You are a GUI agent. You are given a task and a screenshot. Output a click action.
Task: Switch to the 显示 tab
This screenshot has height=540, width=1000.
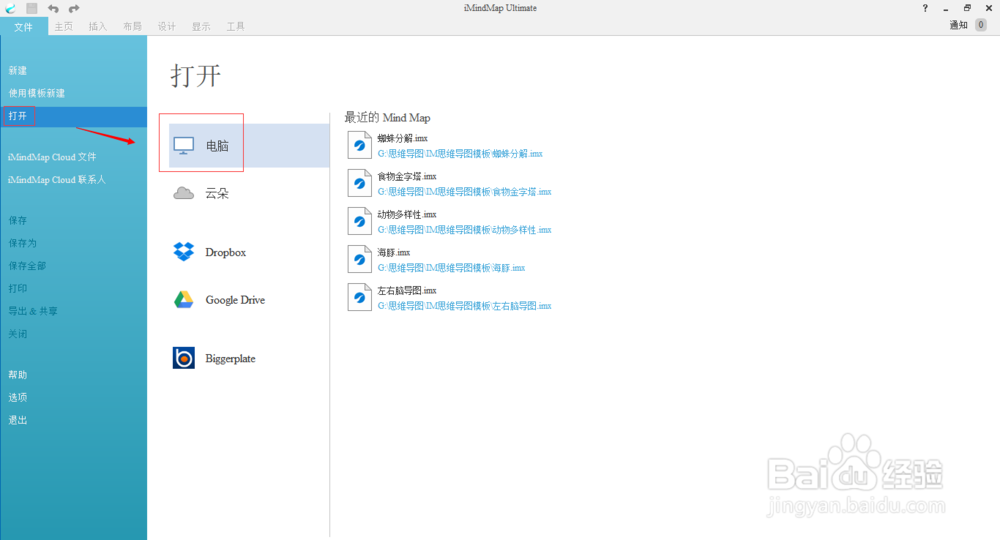tap(201, 27)
